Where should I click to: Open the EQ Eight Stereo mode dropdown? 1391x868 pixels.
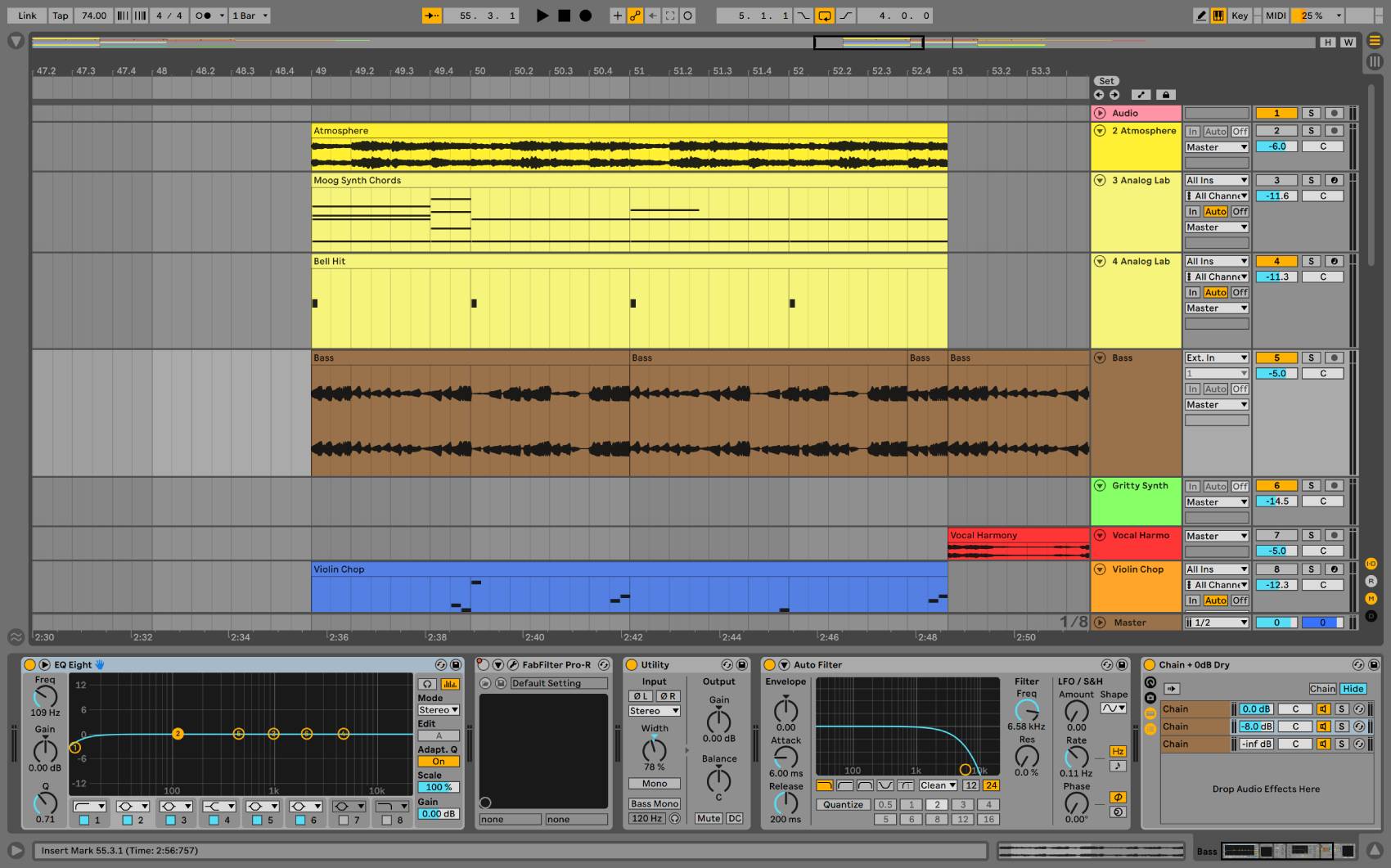pos(439,710)
